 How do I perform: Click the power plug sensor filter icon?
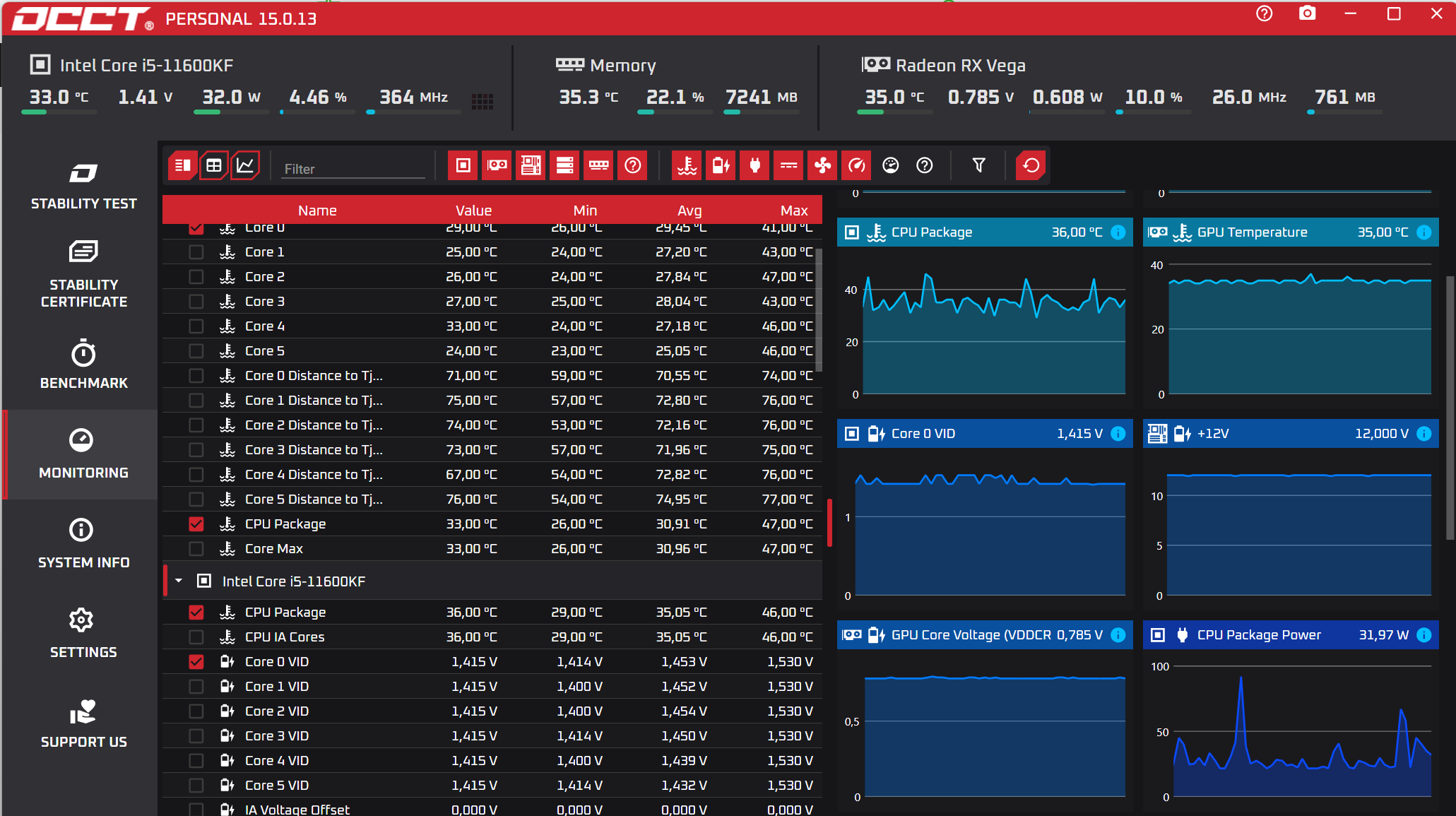pyautogui.click(x=754, y=165)
